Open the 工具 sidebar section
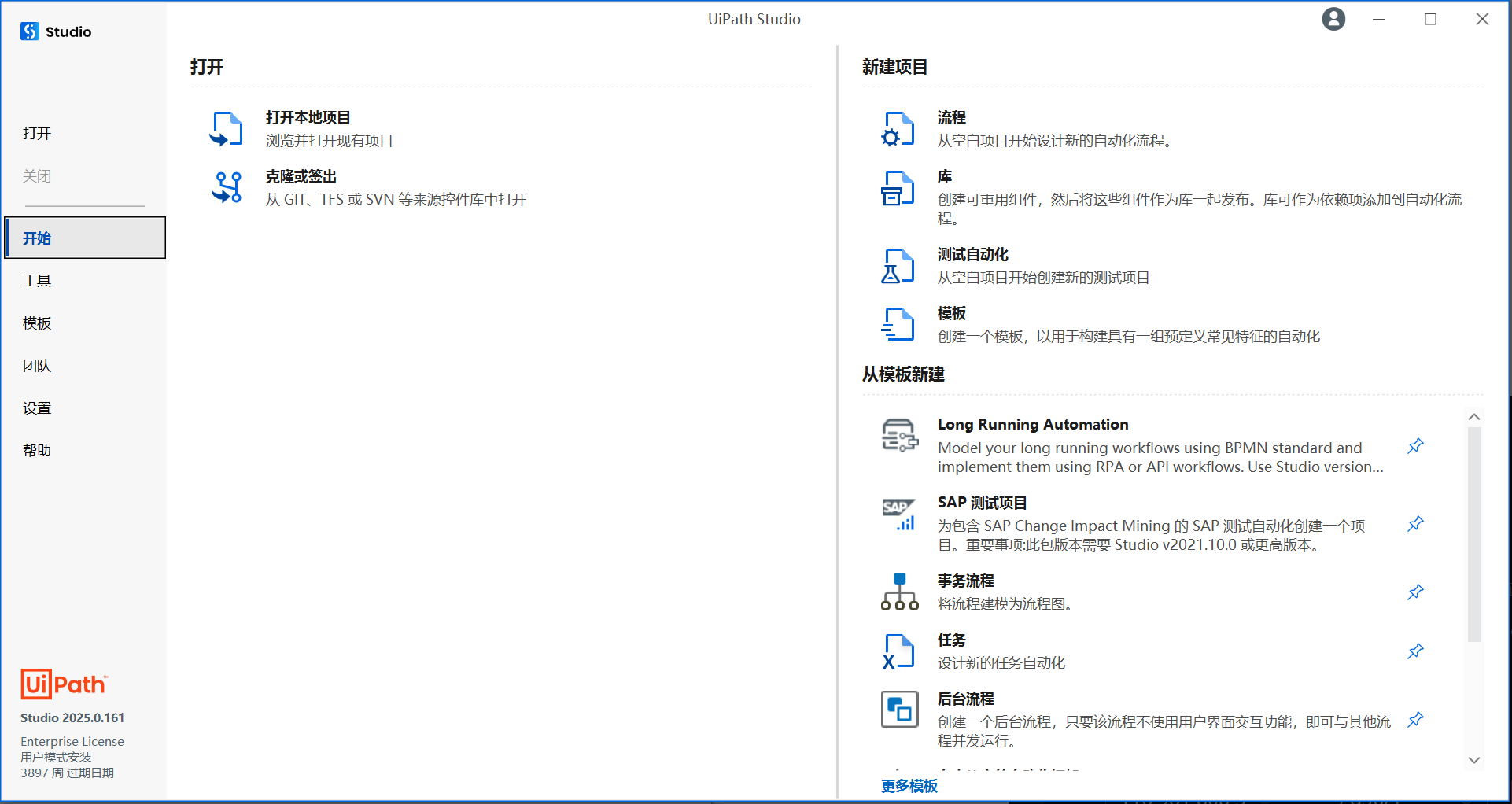Screen dimensions: 1512x804 37,281
